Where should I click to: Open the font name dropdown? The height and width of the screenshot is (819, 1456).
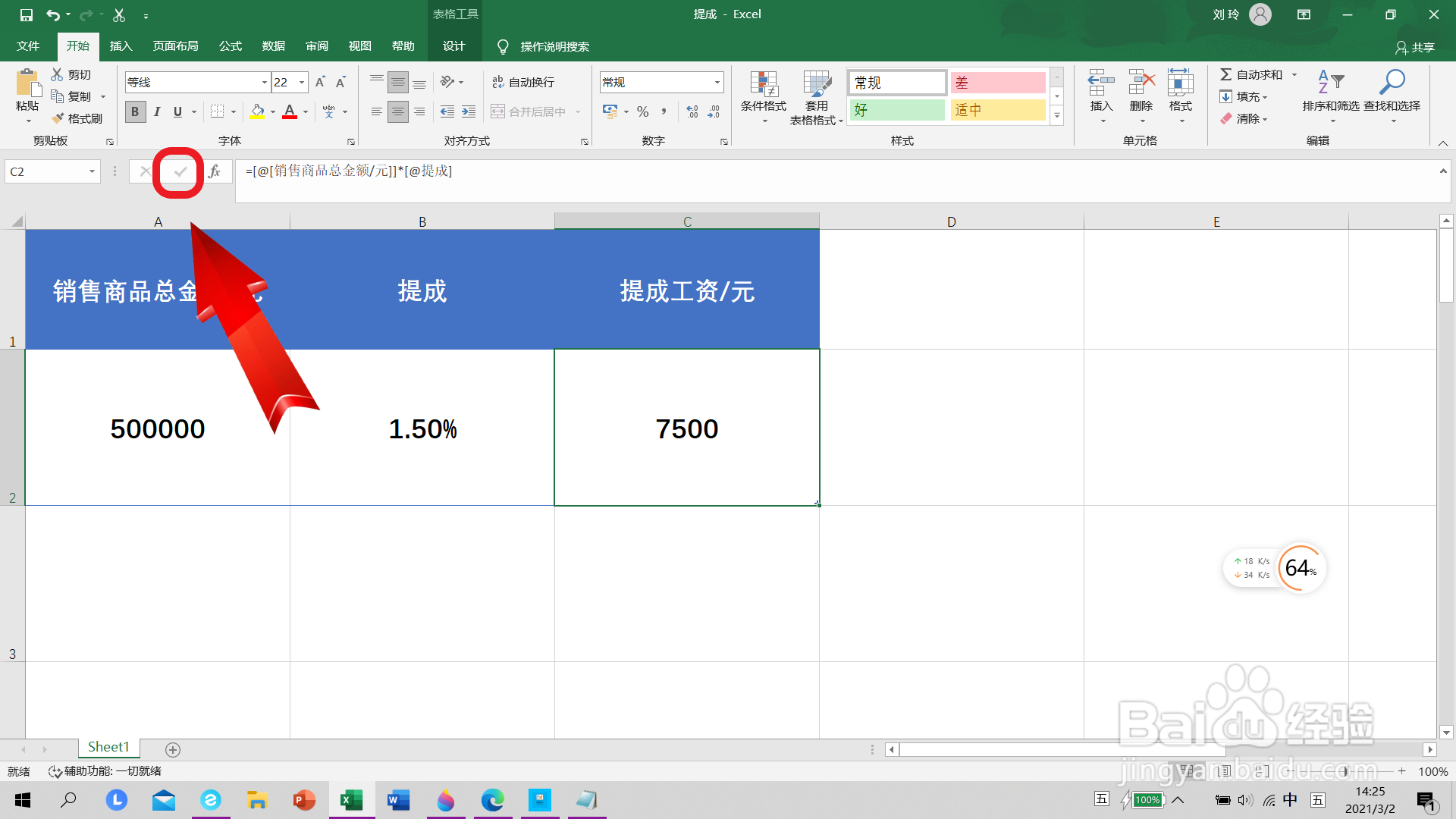tap(264, 82)
